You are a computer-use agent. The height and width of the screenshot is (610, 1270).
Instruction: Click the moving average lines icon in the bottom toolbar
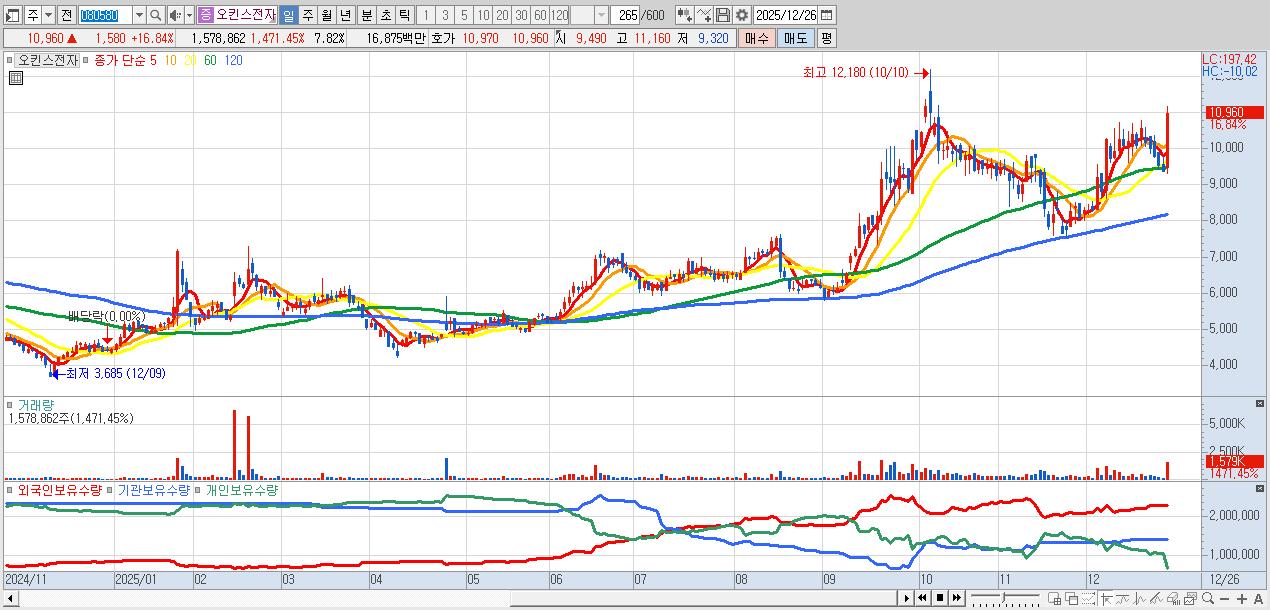tap(1123, 598)
